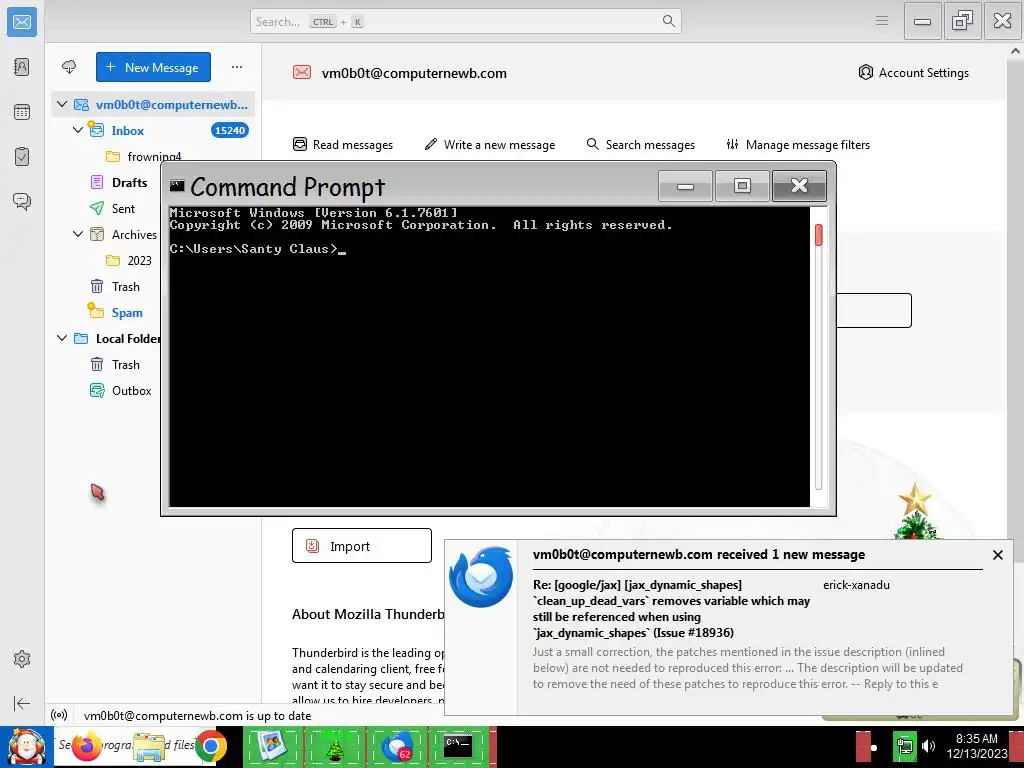1024x768 pixels.
Task: Open Account Settings
Action: pyautogui.click(x=914, y=72)
